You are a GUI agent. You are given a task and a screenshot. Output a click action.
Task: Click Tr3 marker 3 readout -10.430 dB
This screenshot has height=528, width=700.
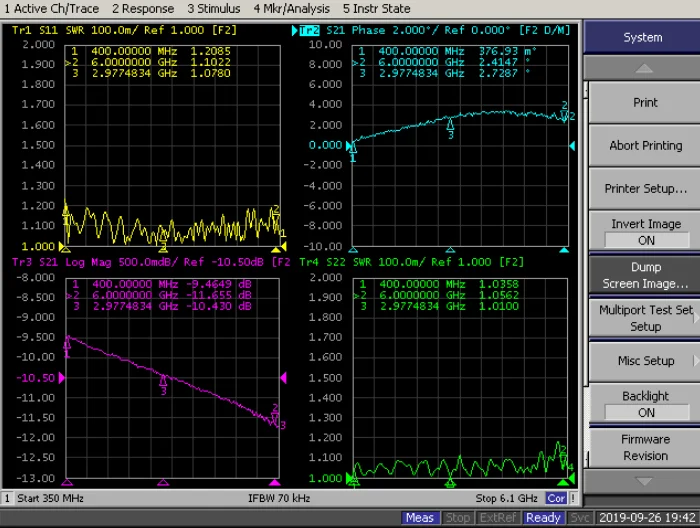point(218,306)
